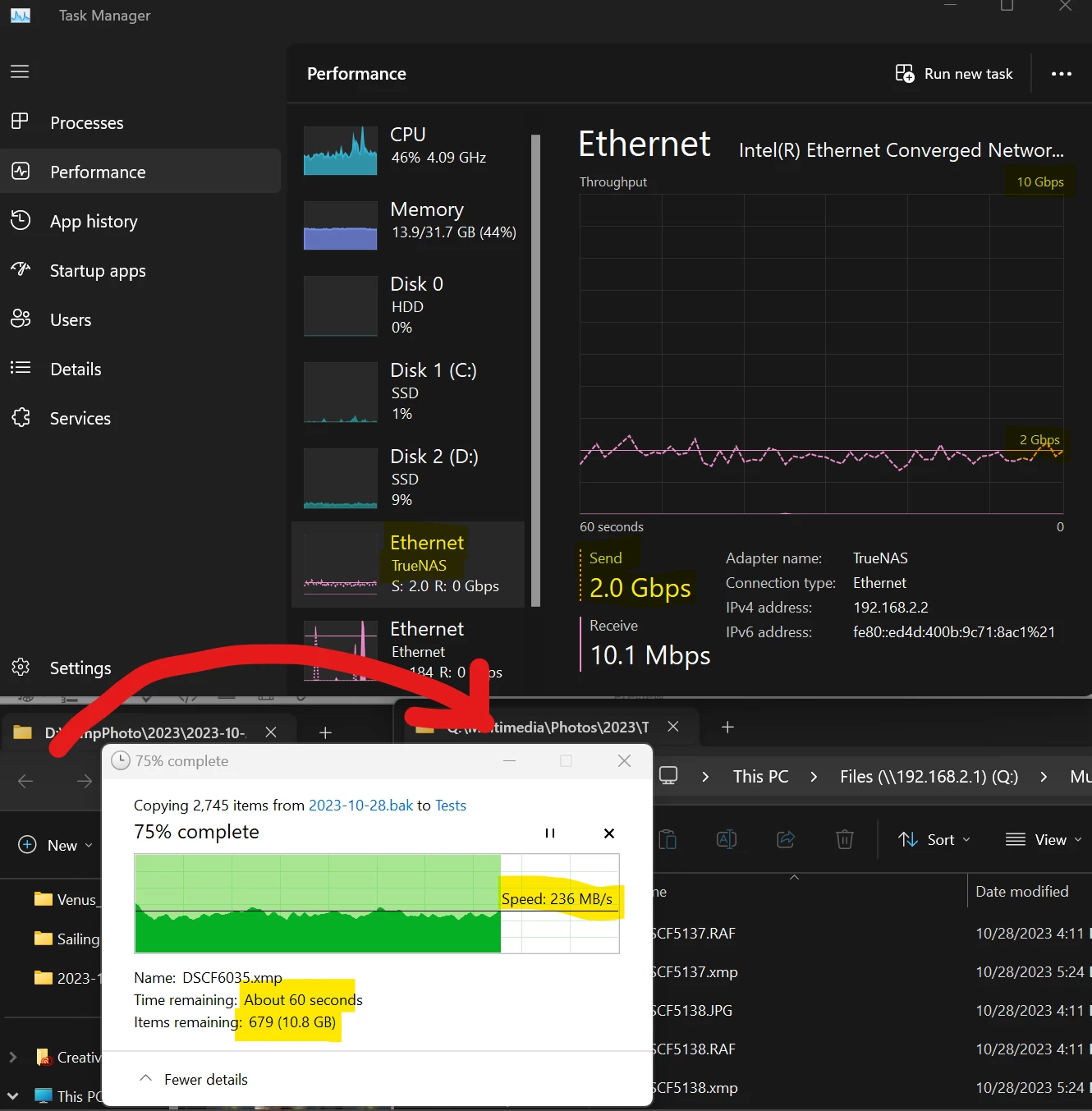The height and width of the screenshot is (1111, 1092).
Task: Click Run new task button
Action: [x=954, y=74]
